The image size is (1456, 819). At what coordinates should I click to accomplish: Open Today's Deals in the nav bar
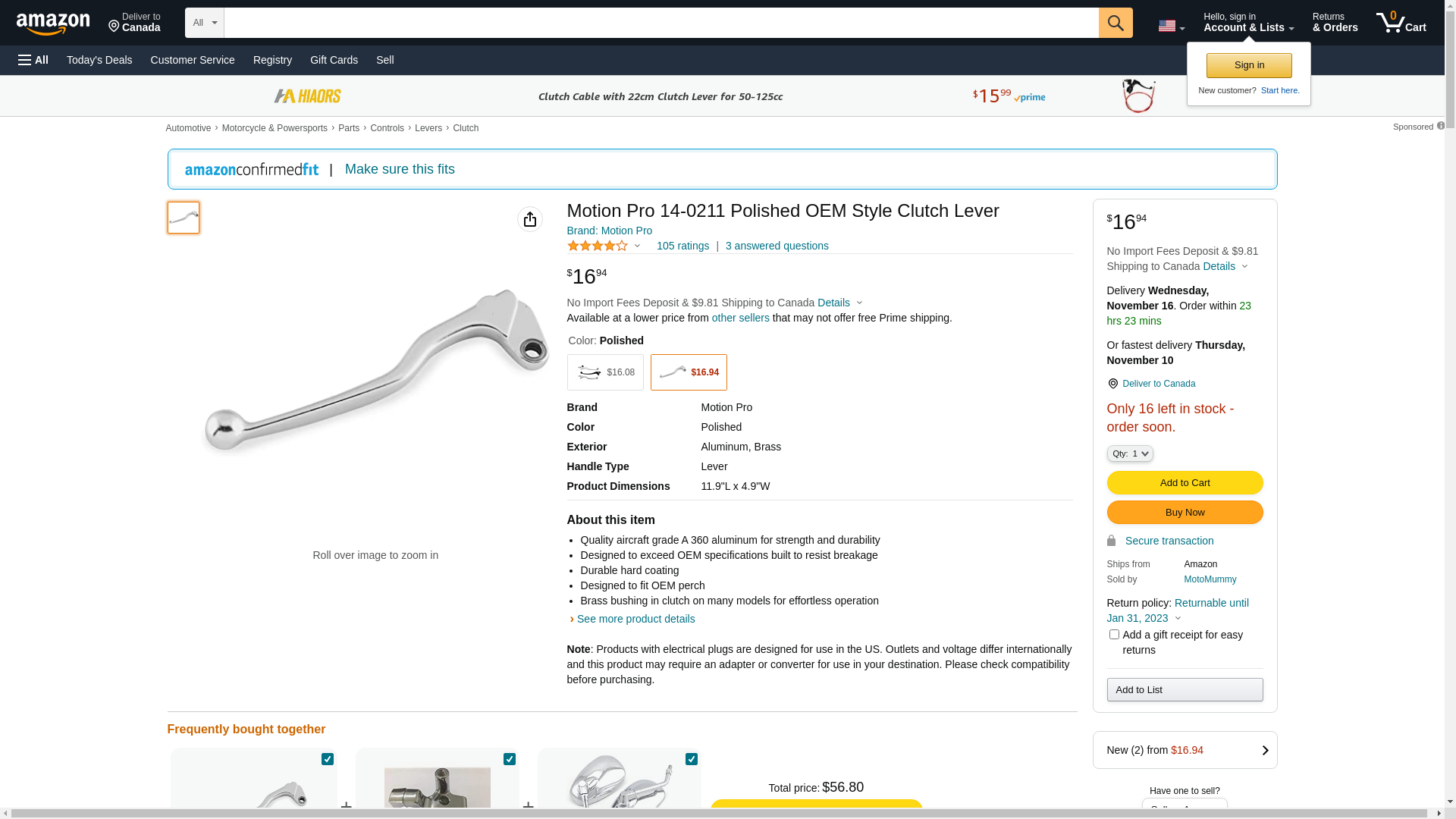point(99,60)
